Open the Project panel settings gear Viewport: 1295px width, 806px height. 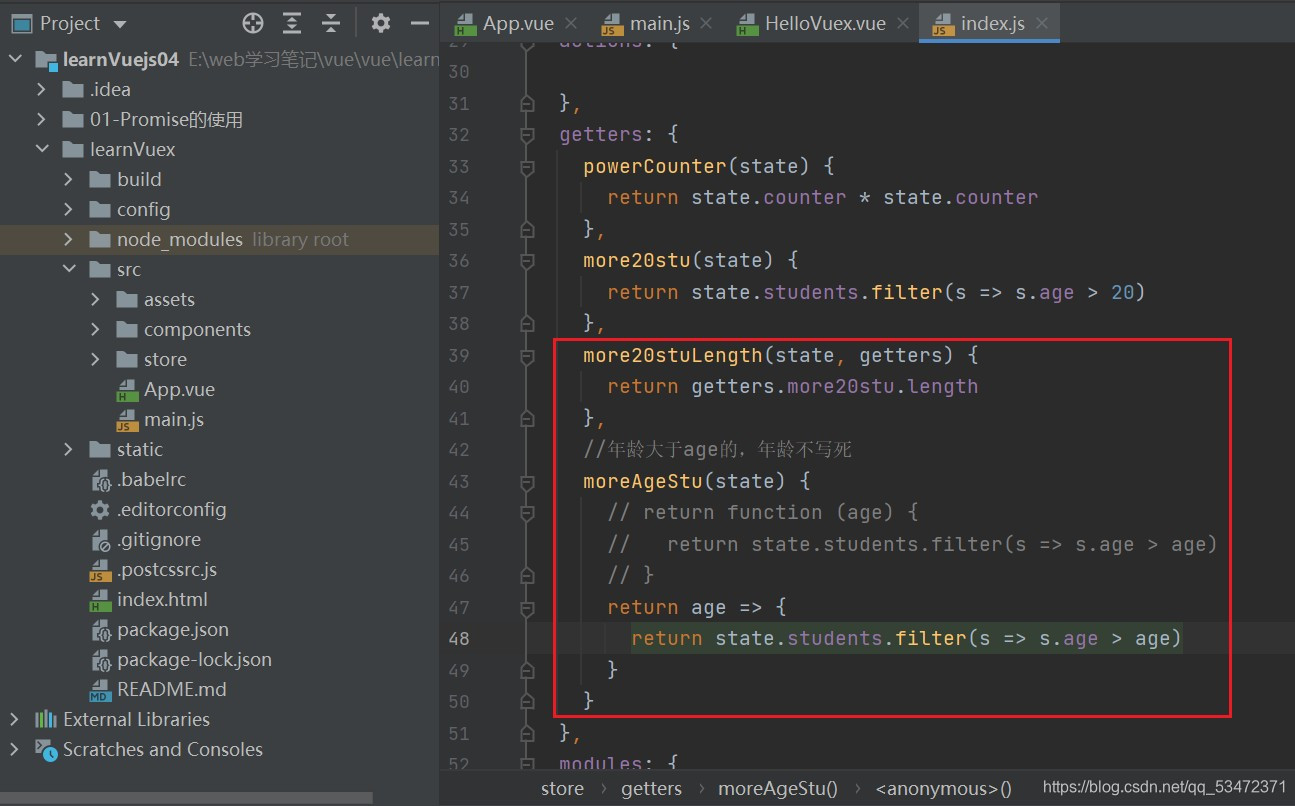(x=380, y=23)
